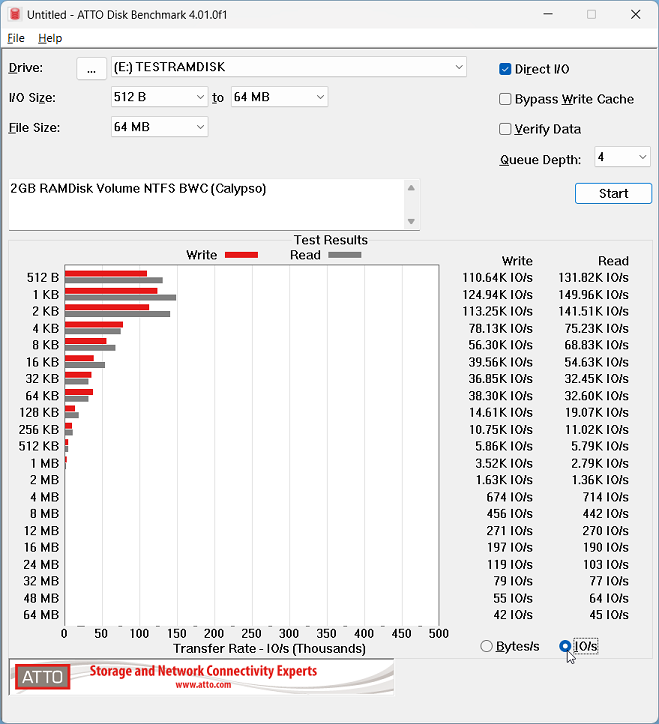Open the Help menu

pos(50,38)
